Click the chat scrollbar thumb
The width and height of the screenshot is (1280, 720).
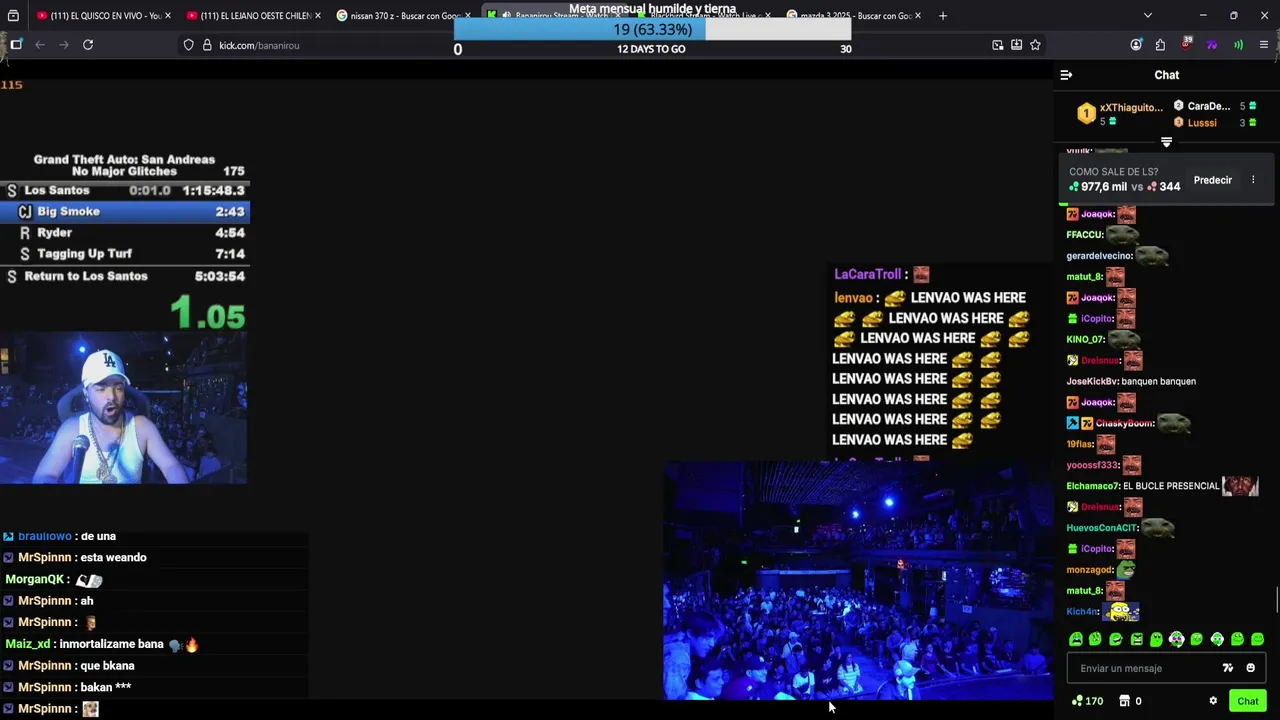(x=1277, y=600)
